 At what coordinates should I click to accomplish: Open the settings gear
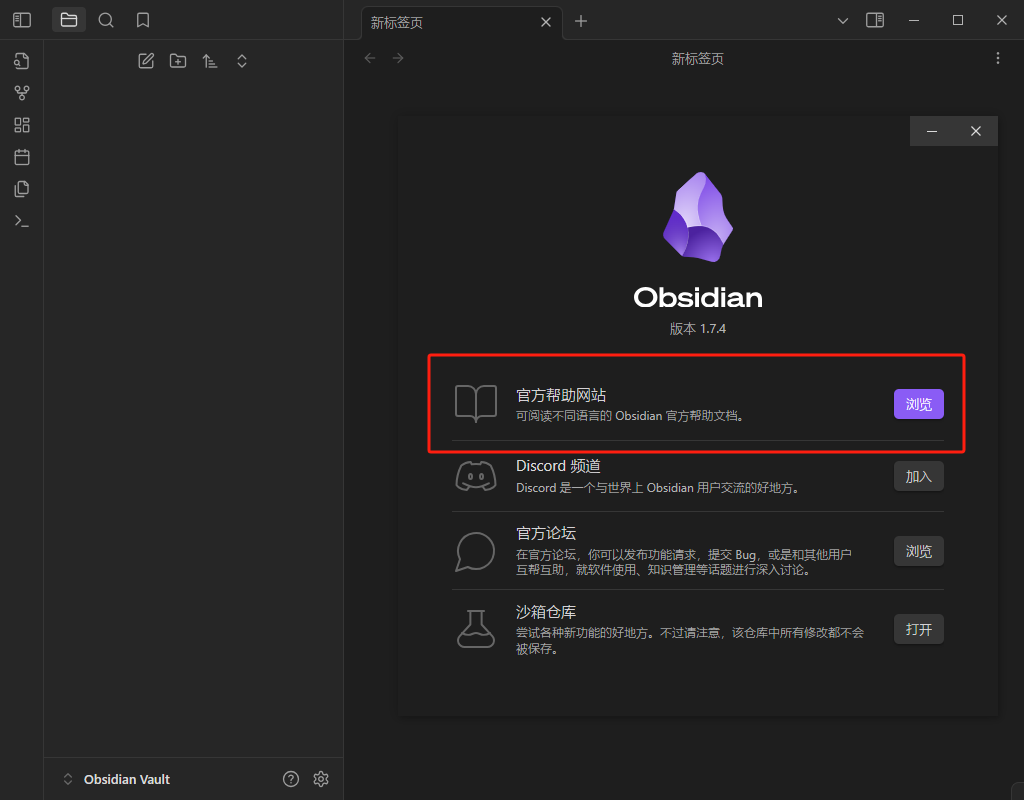click(x=320, y=778)
